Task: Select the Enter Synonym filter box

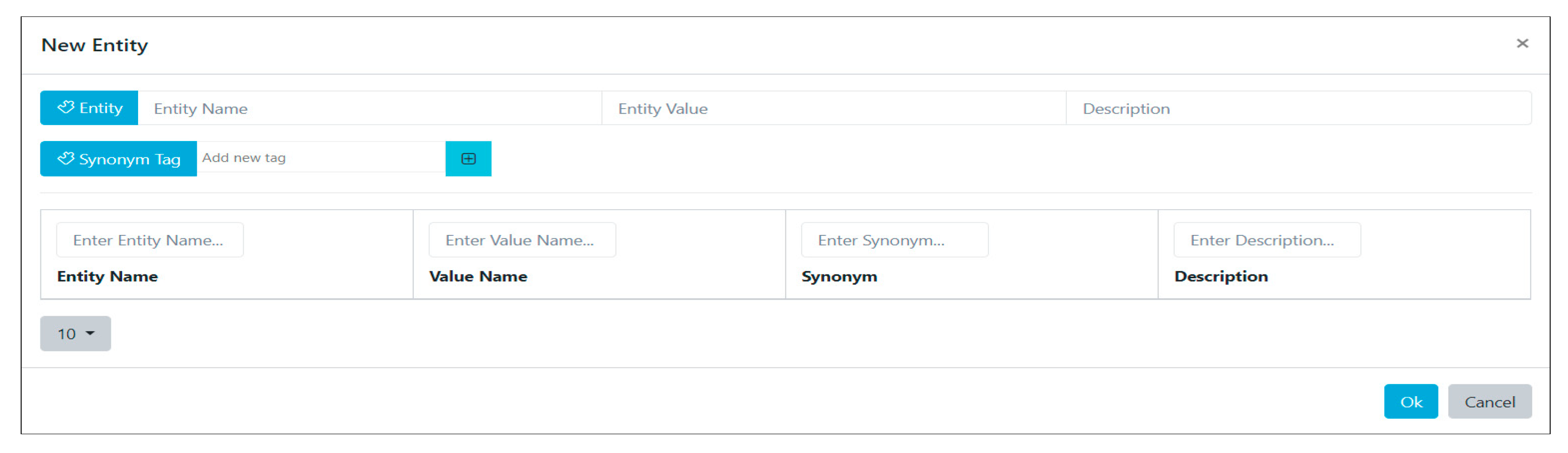Action: [x=894, y=241]
